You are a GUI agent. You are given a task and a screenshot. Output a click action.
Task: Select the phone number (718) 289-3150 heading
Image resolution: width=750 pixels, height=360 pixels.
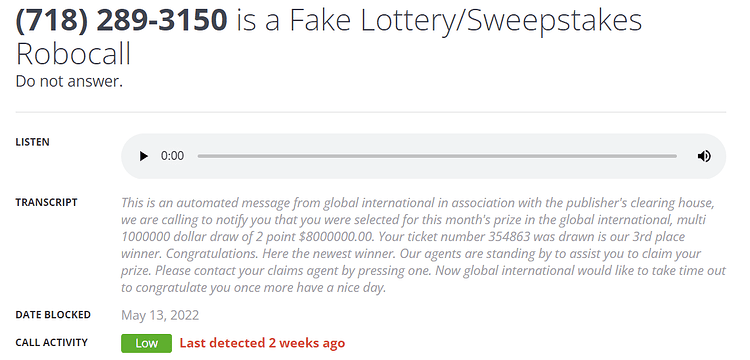click(121, 21)
